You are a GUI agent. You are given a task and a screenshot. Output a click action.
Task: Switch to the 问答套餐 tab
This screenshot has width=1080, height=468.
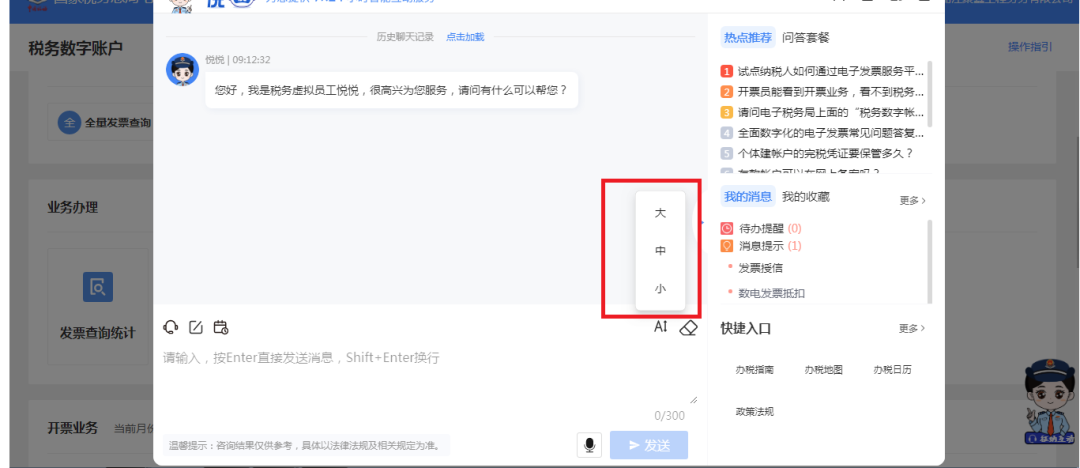805,38
